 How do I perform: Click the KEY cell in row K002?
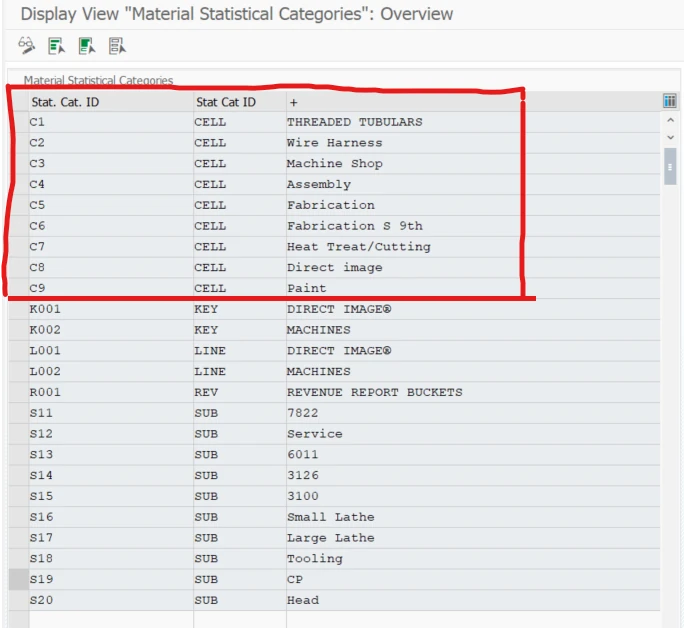(x=240, y=330)
